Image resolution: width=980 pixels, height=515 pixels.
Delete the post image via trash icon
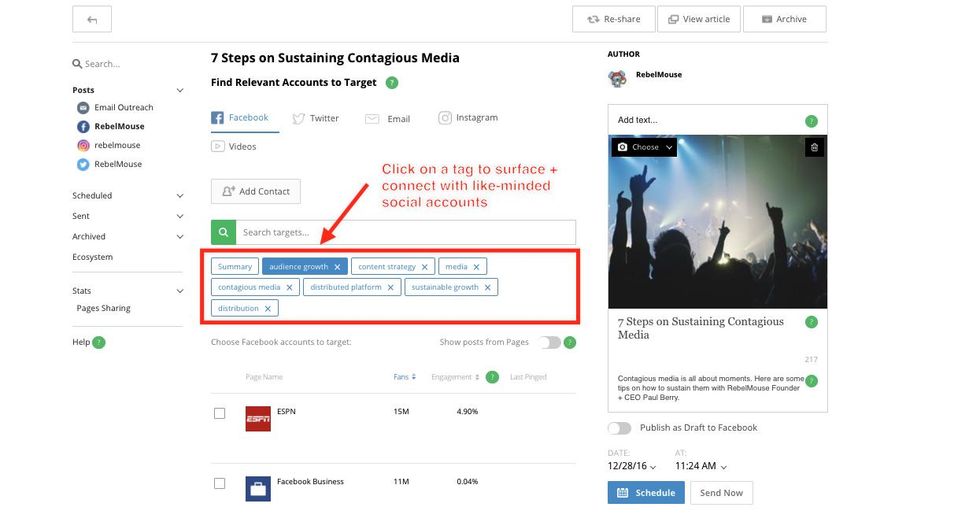(814, 147)
